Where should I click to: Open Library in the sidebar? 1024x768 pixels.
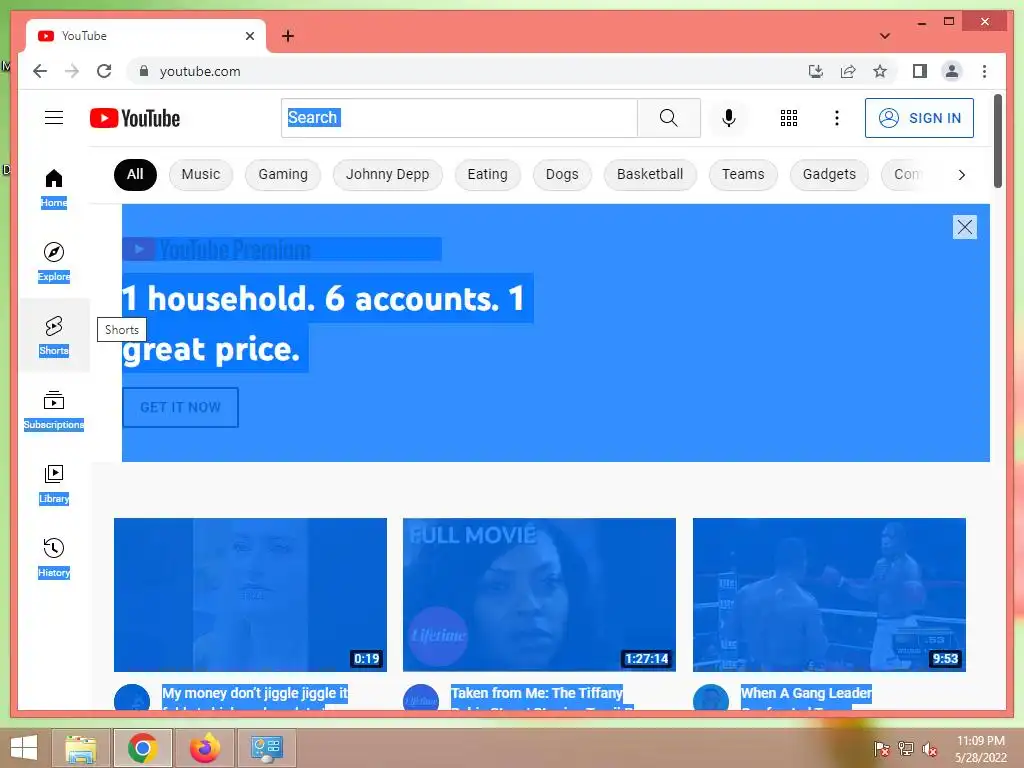coord(54,484)
